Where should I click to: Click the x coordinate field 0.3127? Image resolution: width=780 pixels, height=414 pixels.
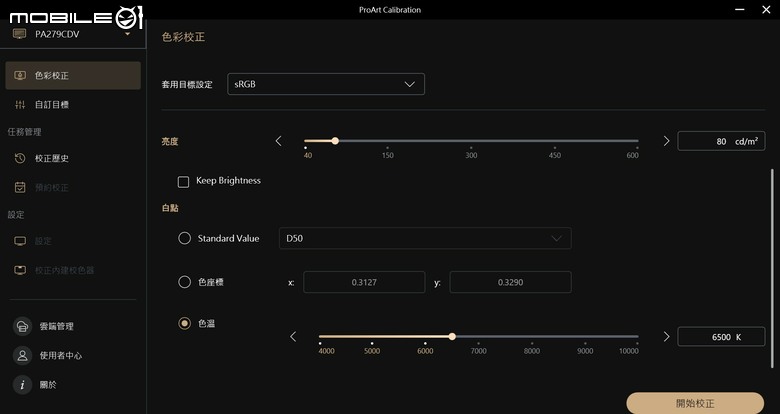pyautogui.click(x=364, y=282)
